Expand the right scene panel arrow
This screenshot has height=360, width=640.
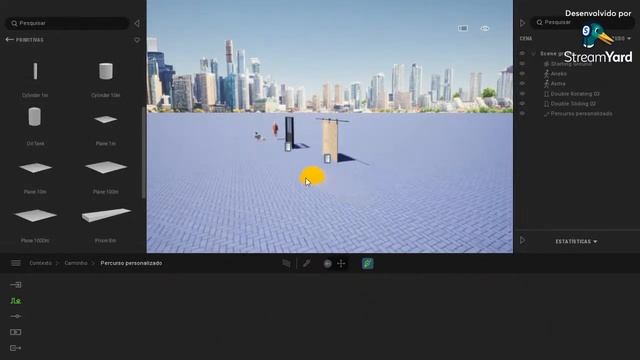tap(522, 23)
